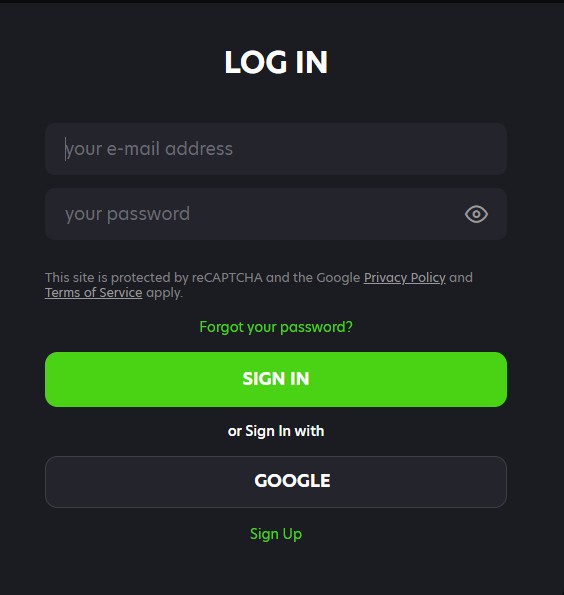
Task: Click the LOG IN heading text
Action: [276, 62]
